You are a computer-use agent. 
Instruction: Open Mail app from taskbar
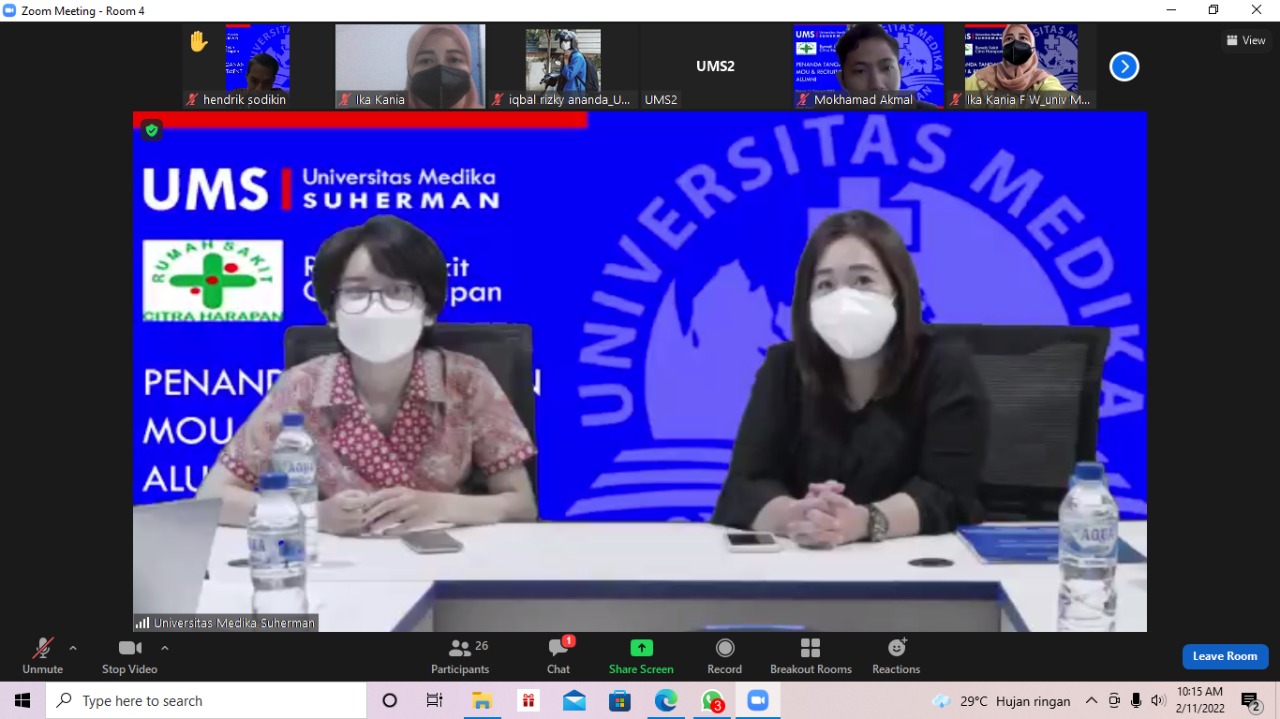[x=574, y=701]
